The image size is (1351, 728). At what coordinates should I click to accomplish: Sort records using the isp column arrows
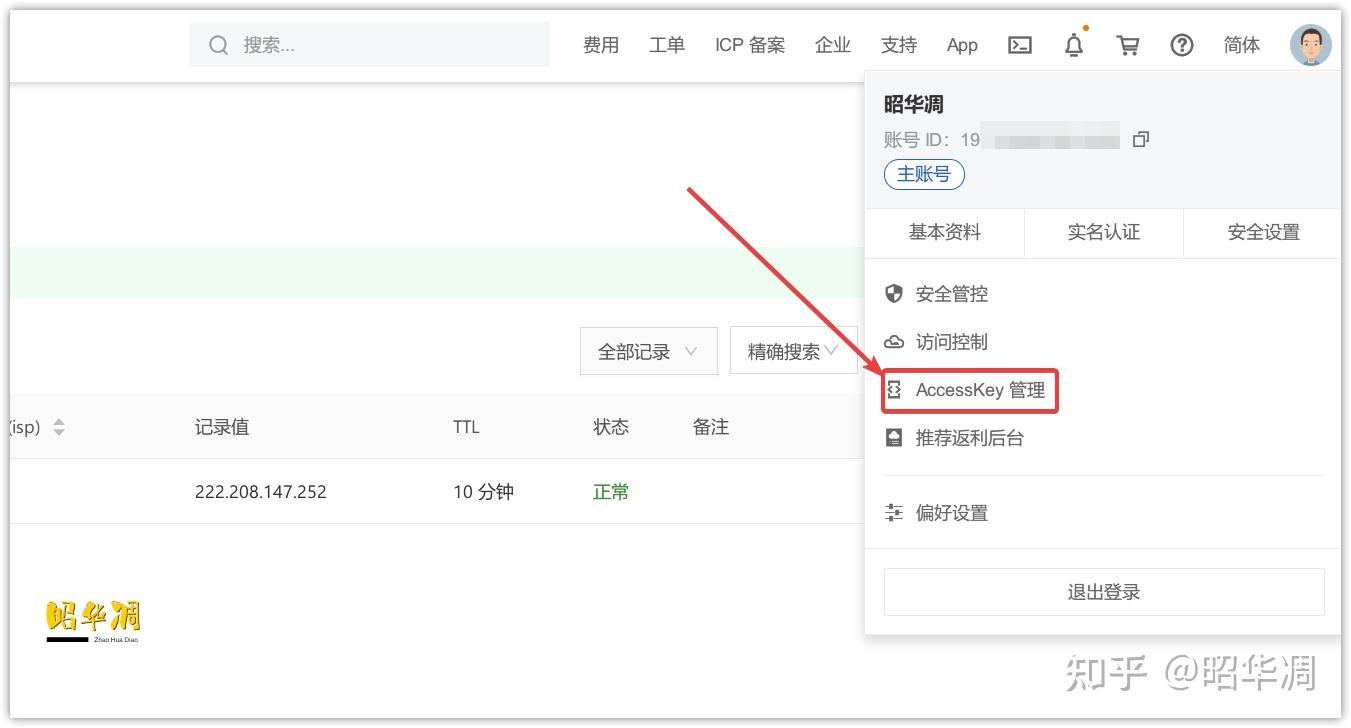tap(59, 426)
